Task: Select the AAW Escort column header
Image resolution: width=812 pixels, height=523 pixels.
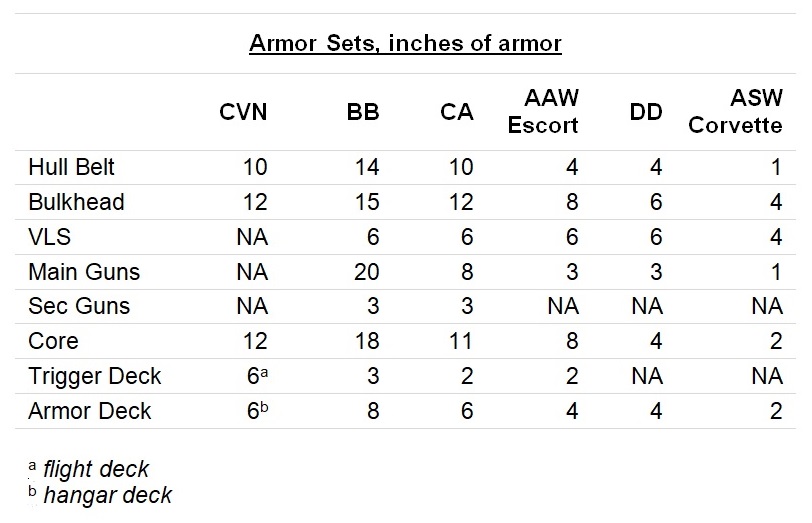Action: [543, 111]
